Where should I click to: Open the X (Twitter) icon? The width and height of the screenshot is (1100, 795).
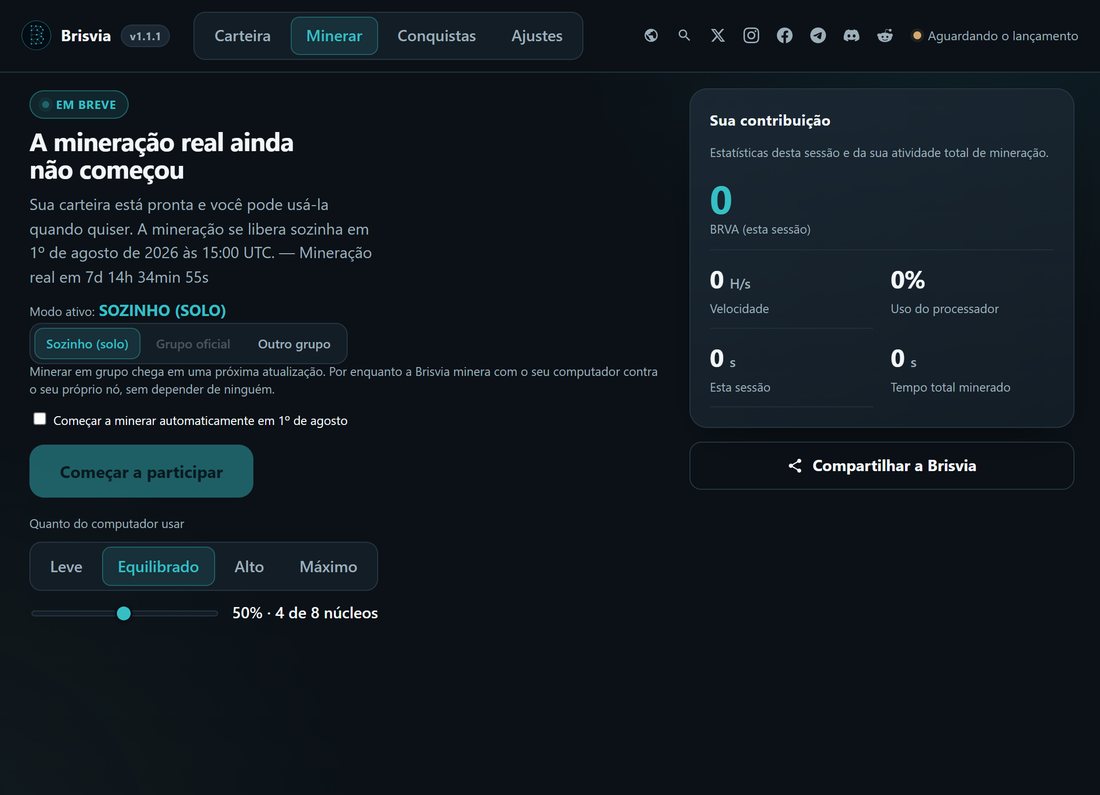point(718,36)
